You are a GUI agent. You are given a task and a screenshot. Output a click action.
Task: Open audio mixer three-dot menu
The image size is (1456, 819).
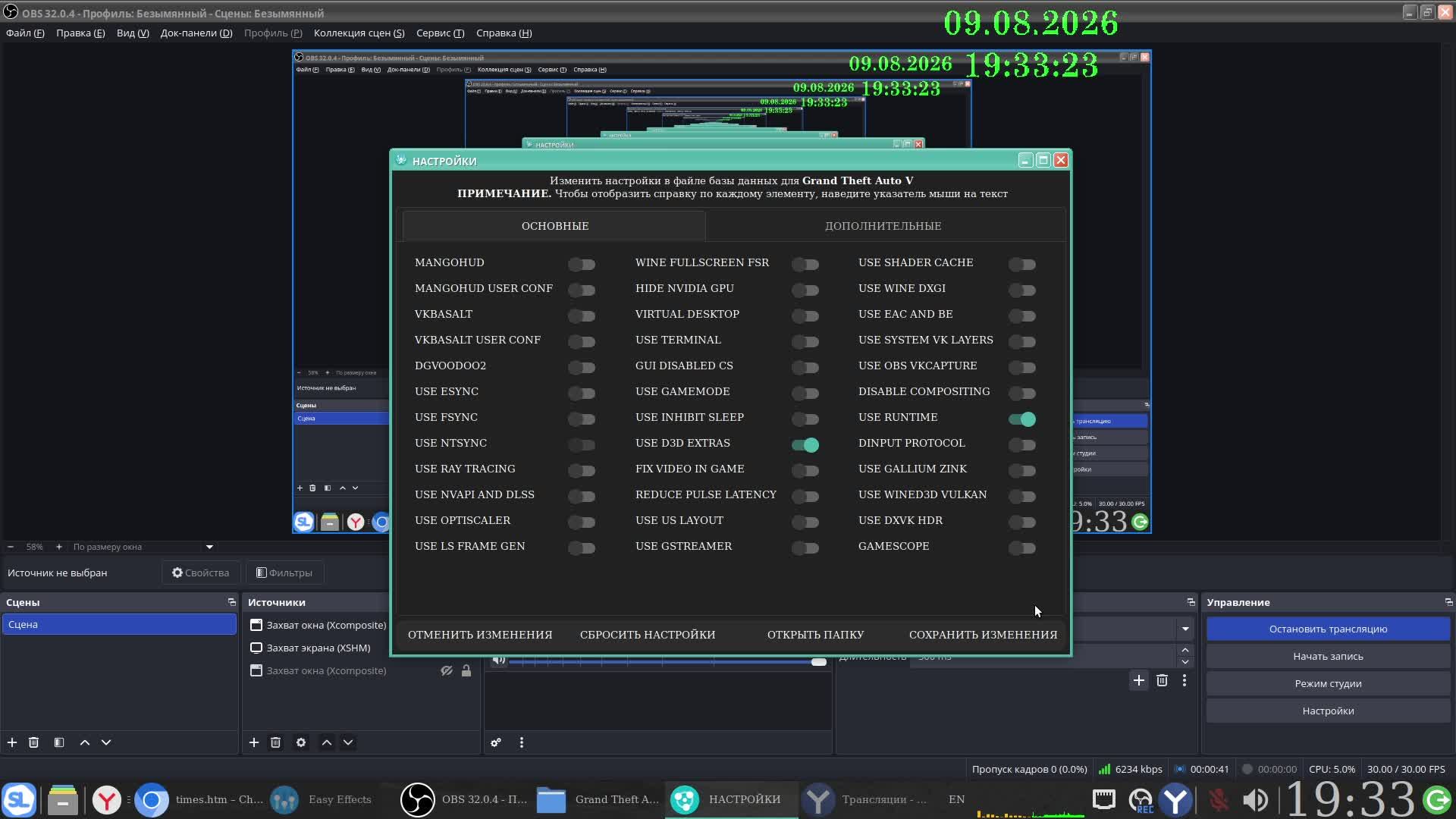[522, 742]
